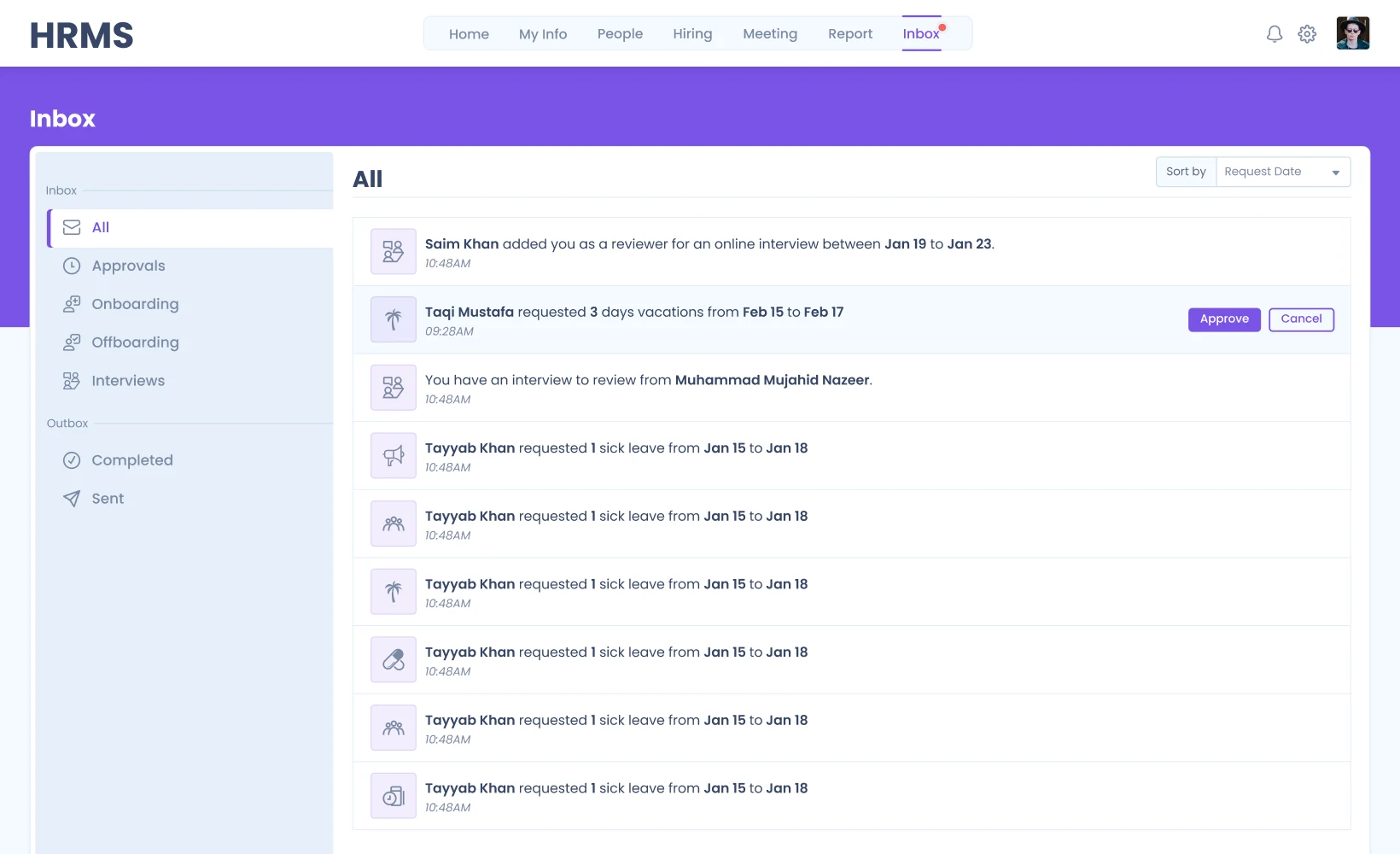Open Saim Khan's reviewer message

coord(851,252)
